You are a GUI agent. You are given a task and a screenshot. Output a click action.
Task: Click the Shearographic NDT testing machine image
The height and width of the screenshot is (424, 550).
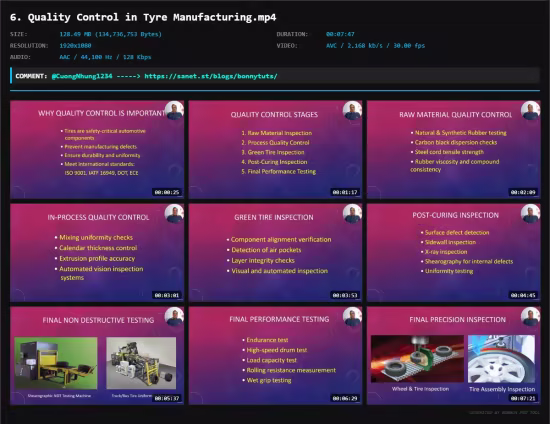[56, 363]
